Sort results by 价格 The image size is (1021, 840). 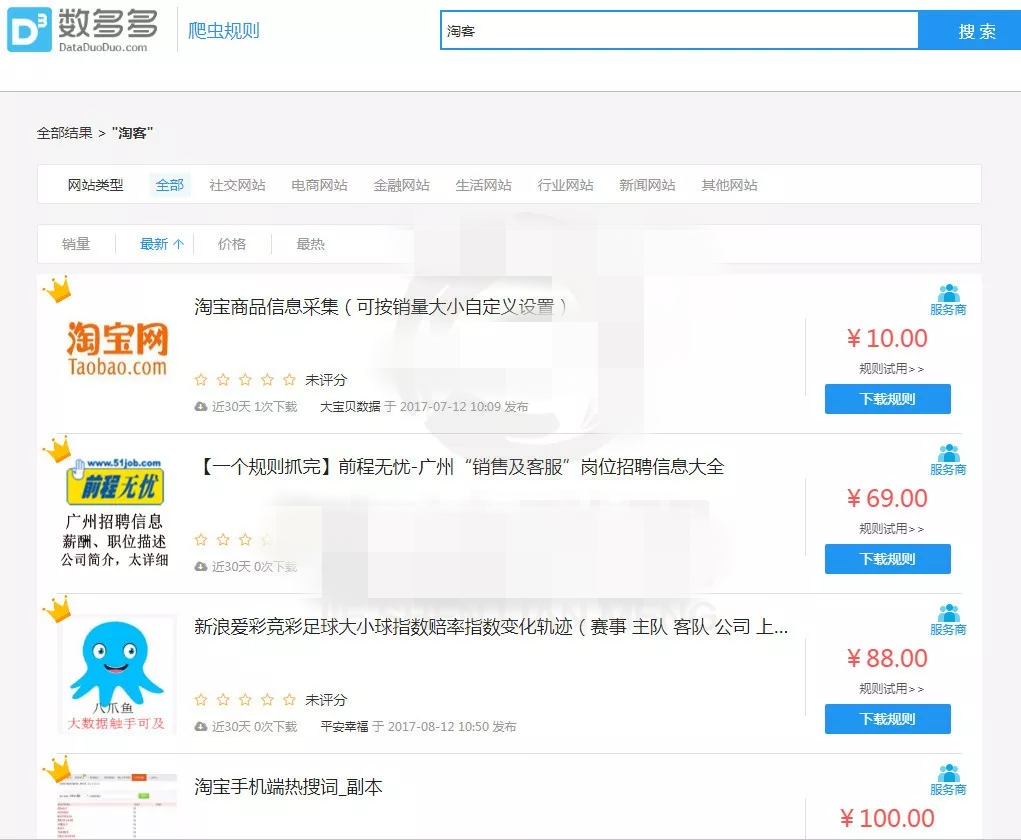(232, 244)
